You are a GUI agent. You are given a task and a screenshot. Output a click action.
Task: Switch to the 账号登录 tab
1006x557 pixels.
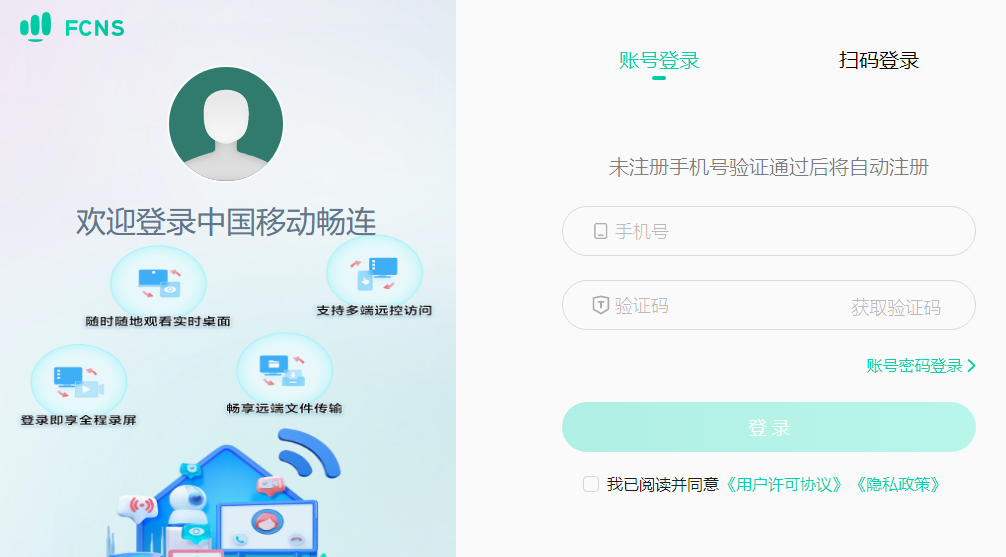659,60
